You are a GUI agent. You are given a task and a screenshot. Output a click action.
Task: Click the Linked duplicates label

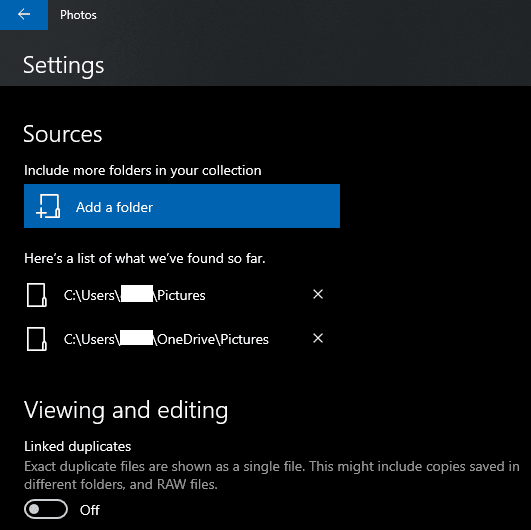click(x=78, y=447)
